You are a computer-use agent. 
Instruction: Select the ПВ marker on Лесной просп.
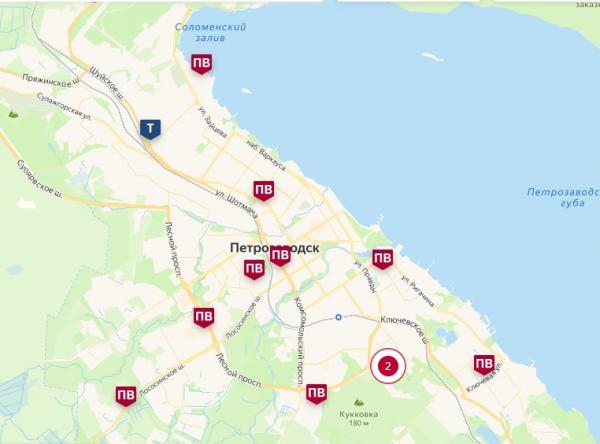coord(204,317)
